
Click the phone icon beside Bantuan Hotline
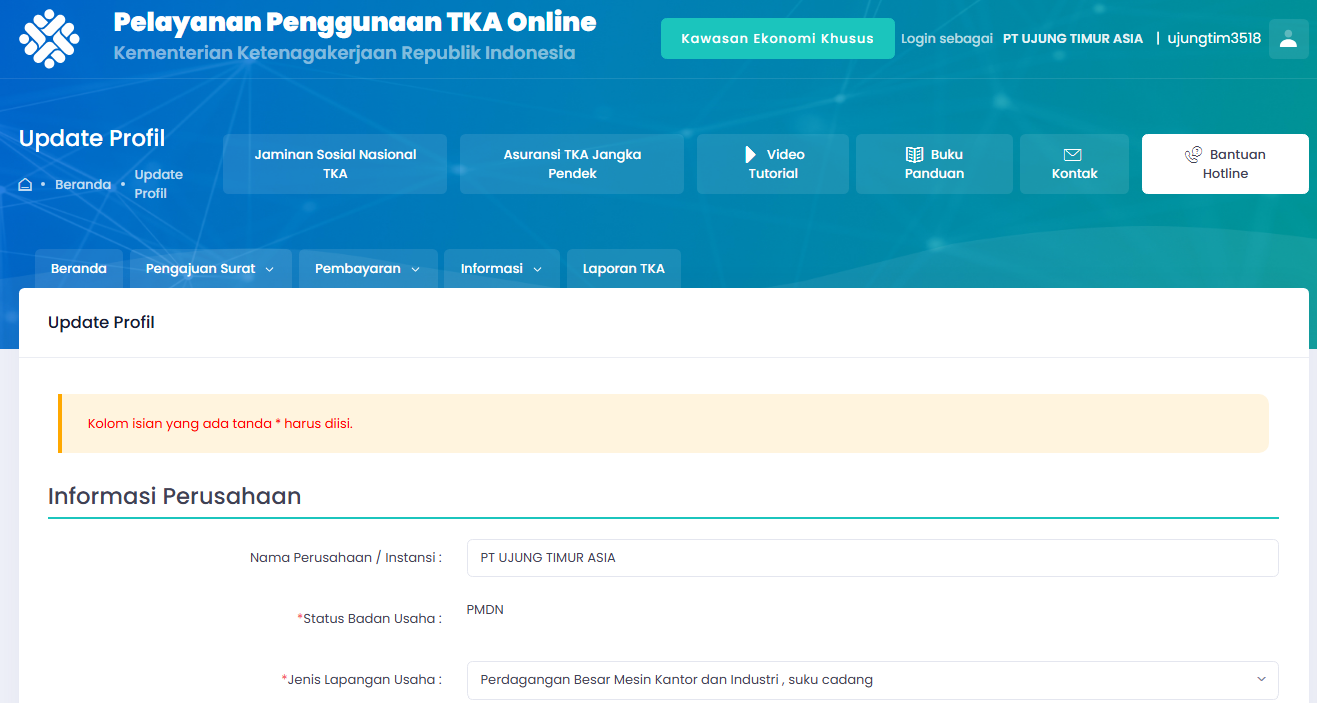[x=1193, y=155]
